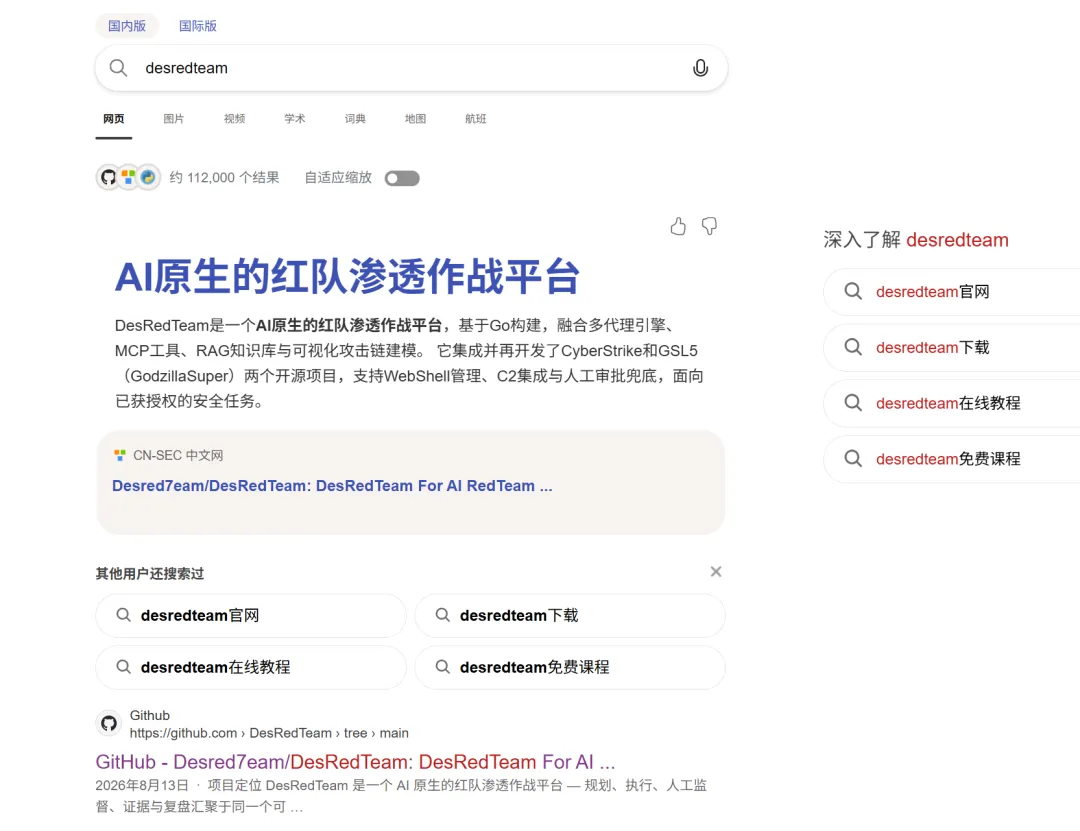
Task: Click related search pill desredteam在线教程
Action: pyautogui.click(x=251, y=667)
